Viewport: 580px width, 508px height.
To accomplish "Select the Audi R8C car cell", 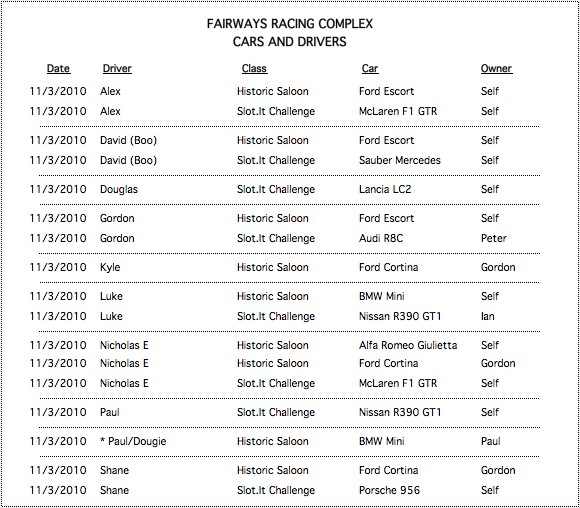I will click(381, 238).
